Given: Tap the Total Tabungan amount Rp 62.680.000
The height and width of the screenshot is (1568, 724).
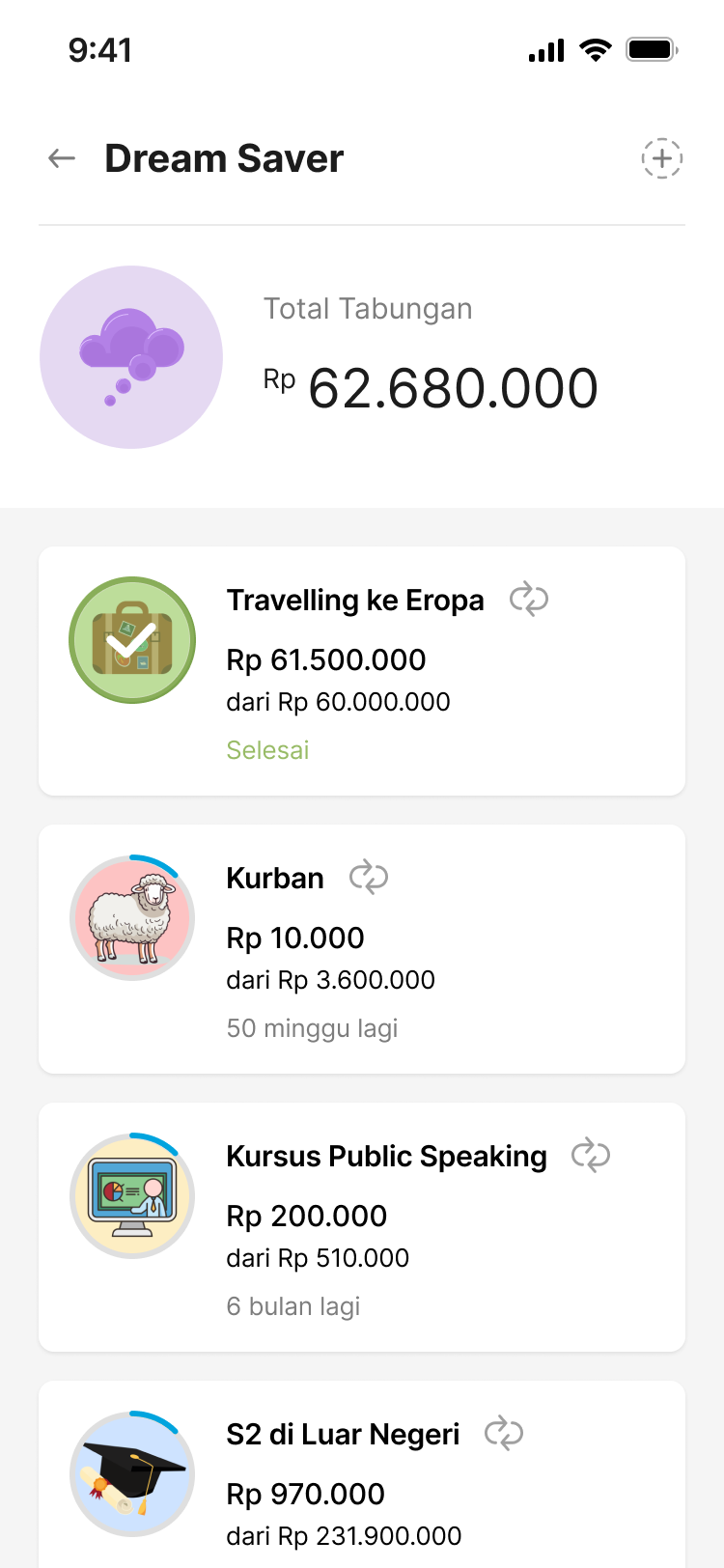Looking at the screenshot, I should pos(432,388).
